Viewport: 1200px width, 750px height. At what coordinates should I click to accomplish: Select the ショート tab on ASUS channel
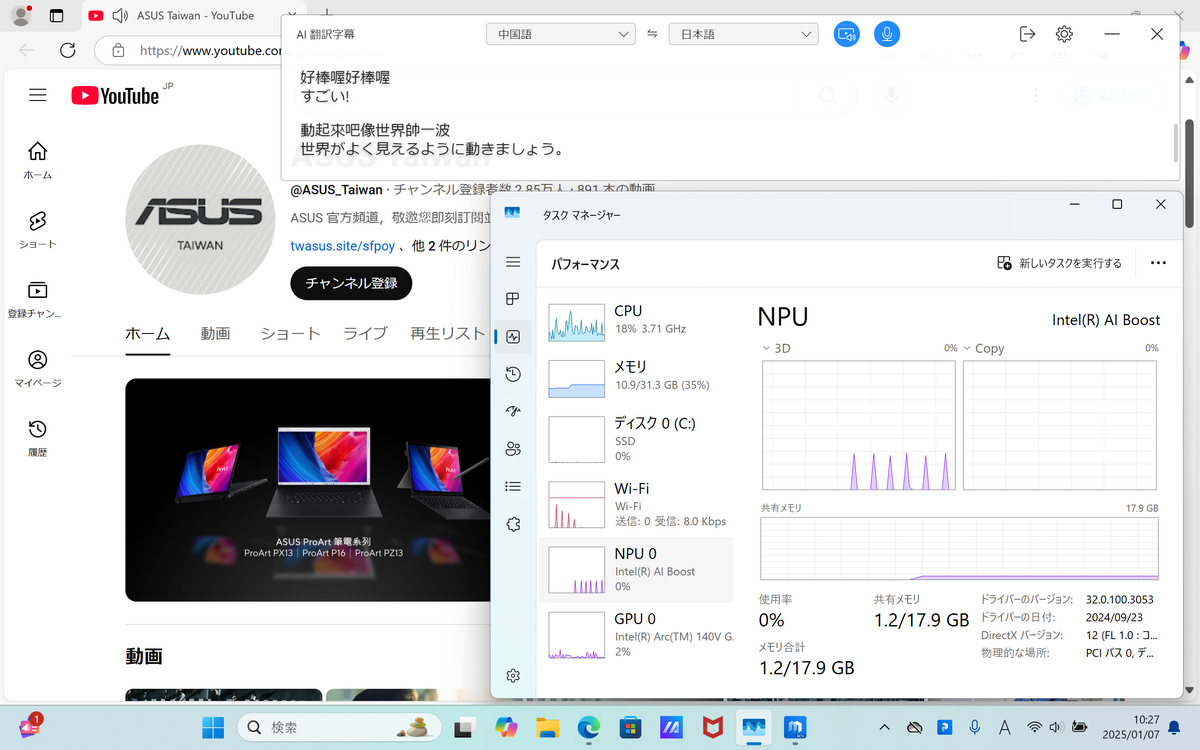click(290, 334)
